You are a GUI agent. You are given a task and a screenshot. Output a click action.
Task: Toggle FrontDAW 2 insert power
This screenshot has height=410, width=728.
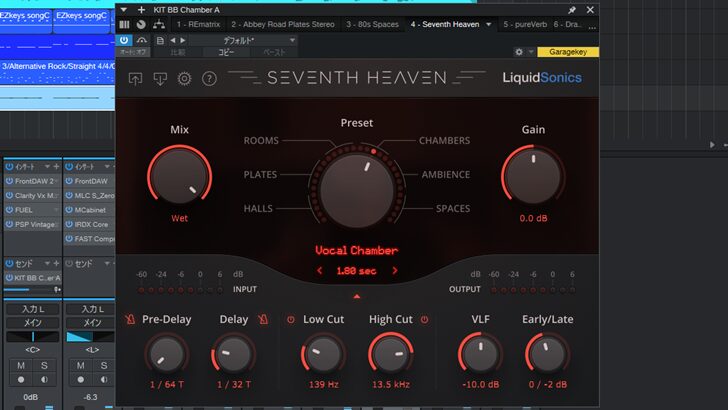[9, 181]
